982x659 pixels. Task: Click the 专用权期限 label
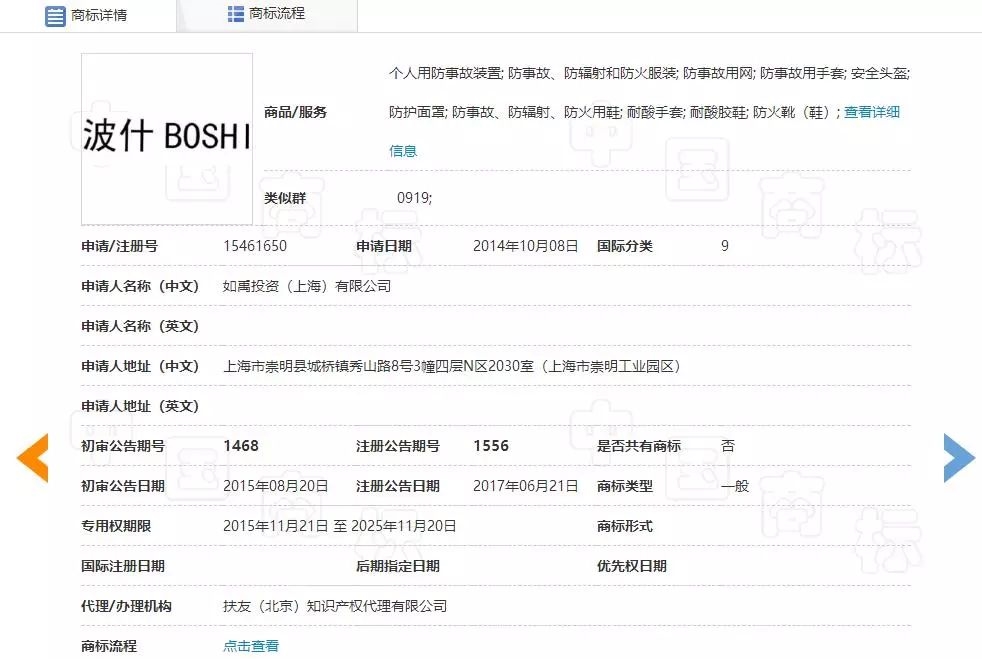tap(116, 526)
